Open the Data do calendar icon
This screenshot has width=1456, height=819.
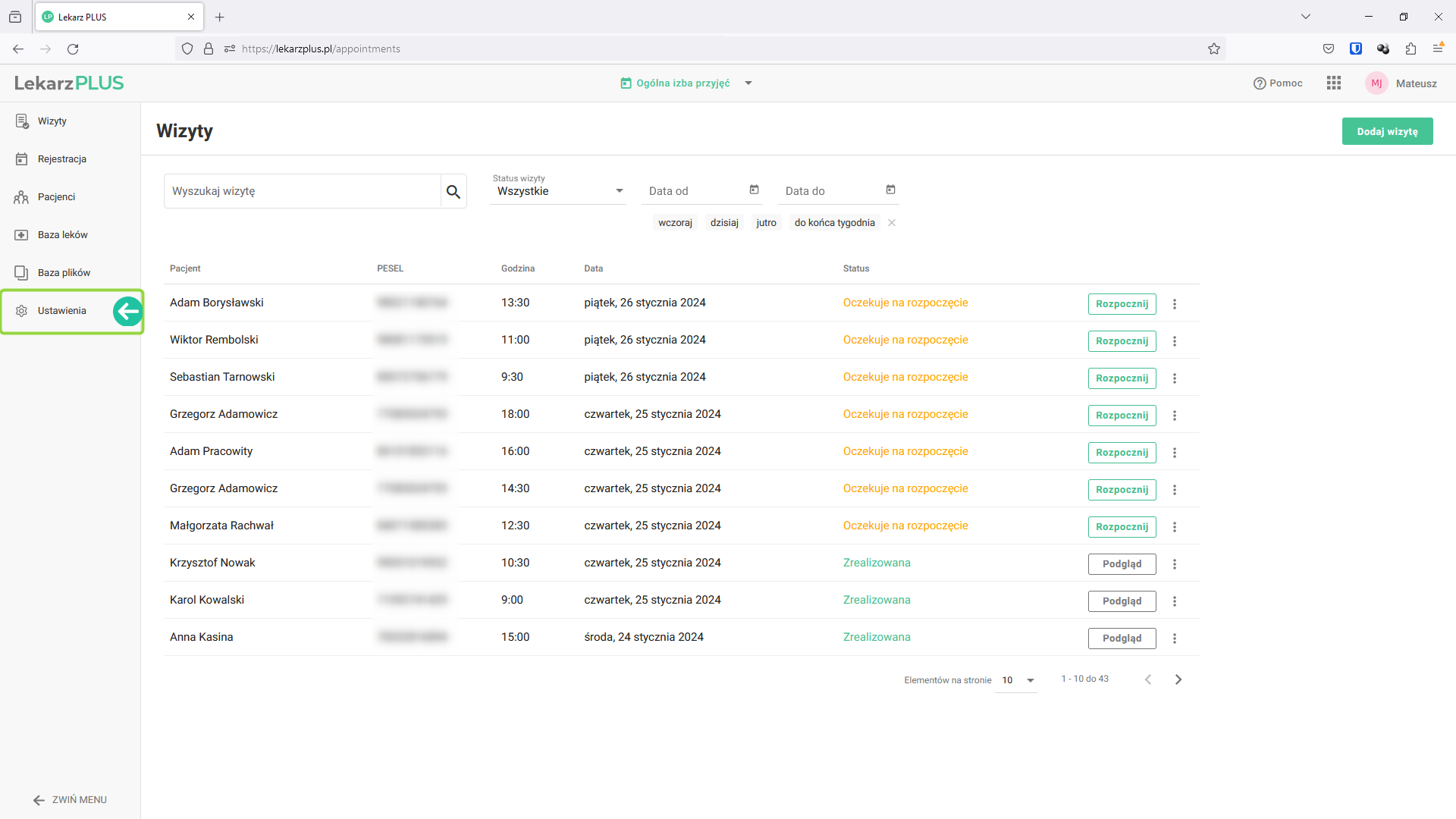pos(890,190)
